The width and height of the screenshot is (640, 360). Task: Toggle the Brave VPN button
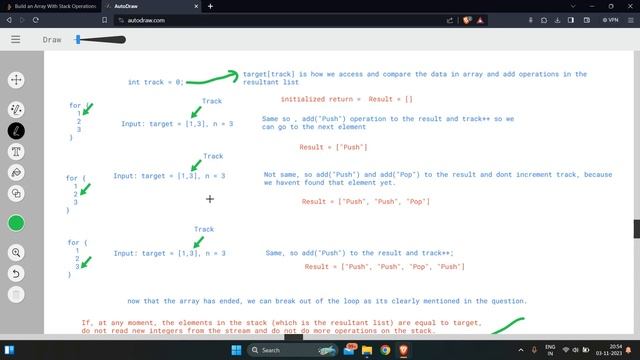[x=611, y=20]
